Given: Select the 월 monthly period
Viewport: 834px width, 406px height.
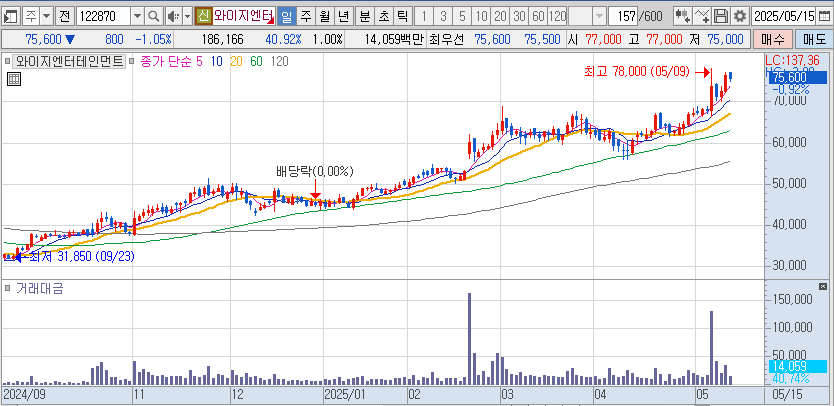Looking at the screenshot, I should point(324,17).
